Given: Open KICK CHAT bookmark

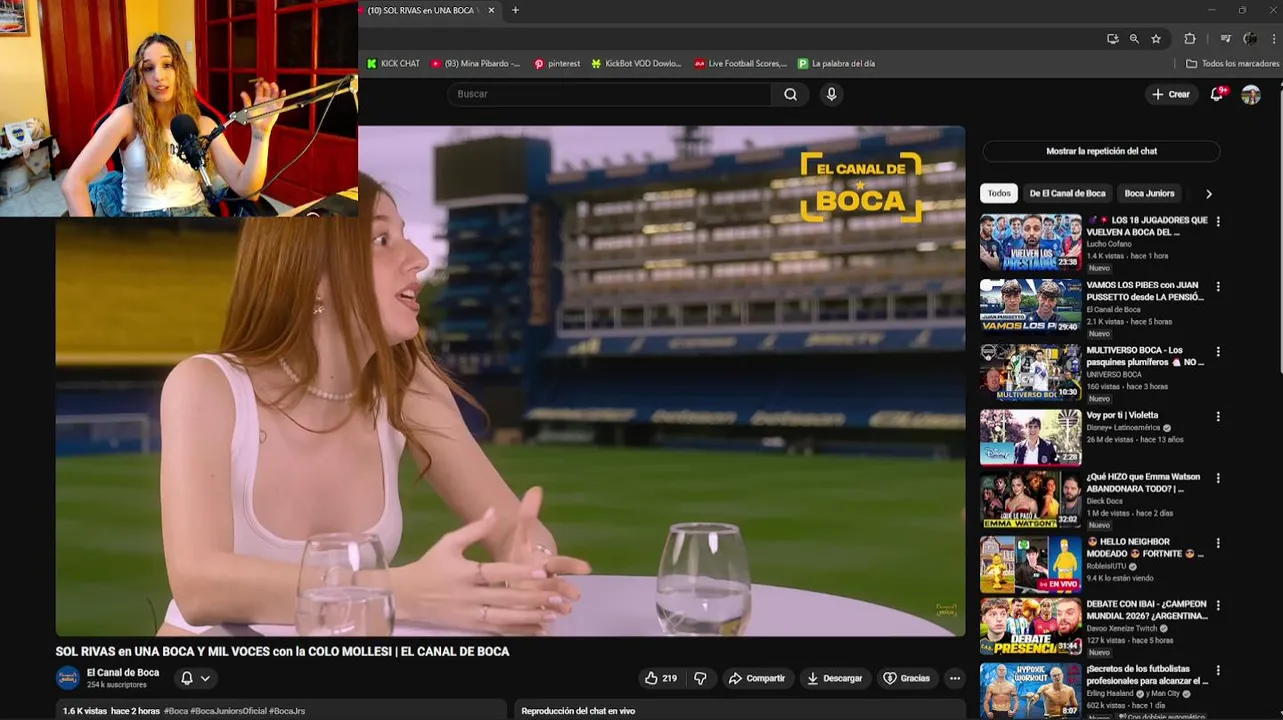Looking at the screenshot, I should 393,63.
